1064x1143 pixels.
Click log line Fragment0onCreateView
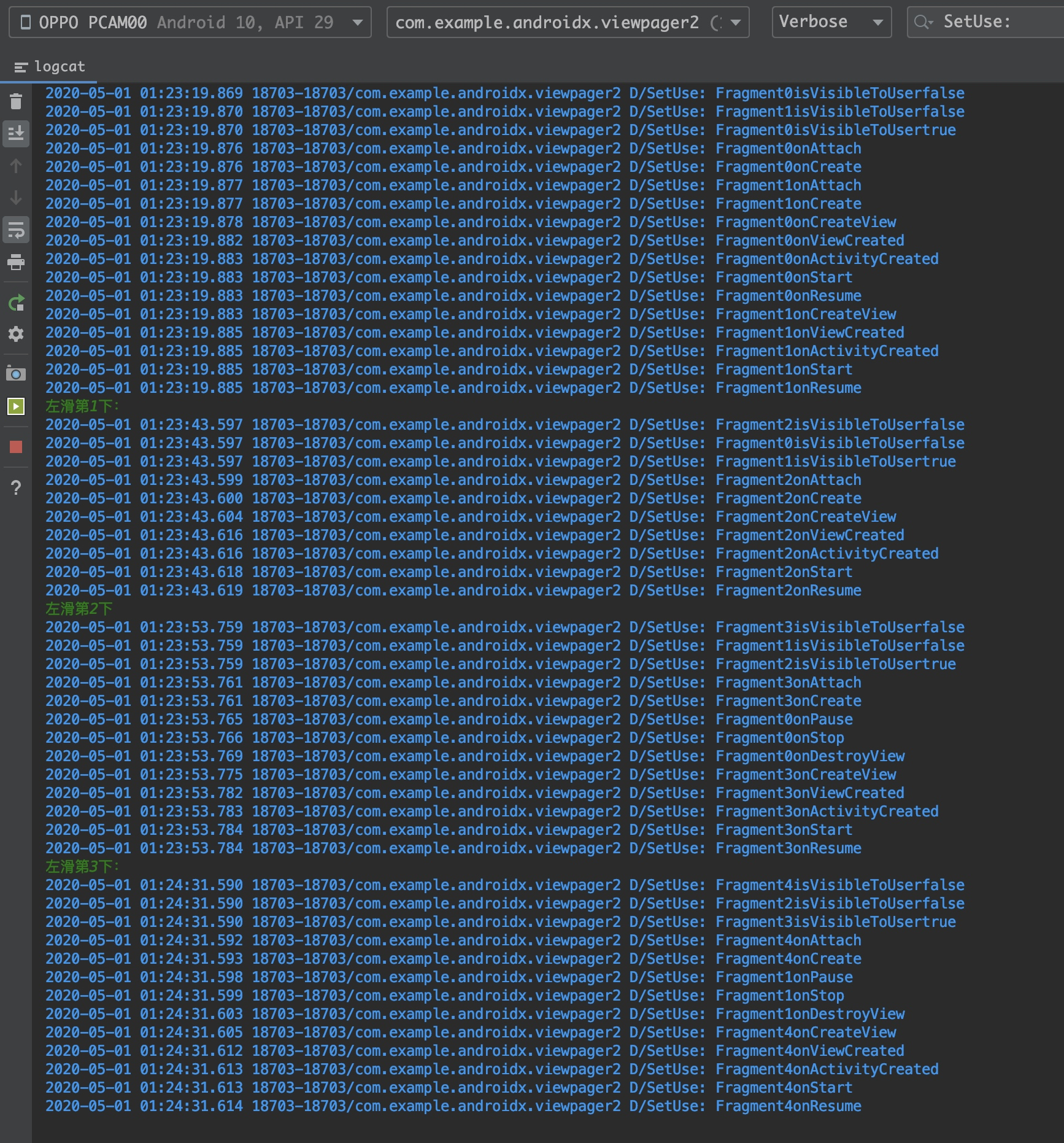coord(471,222)
